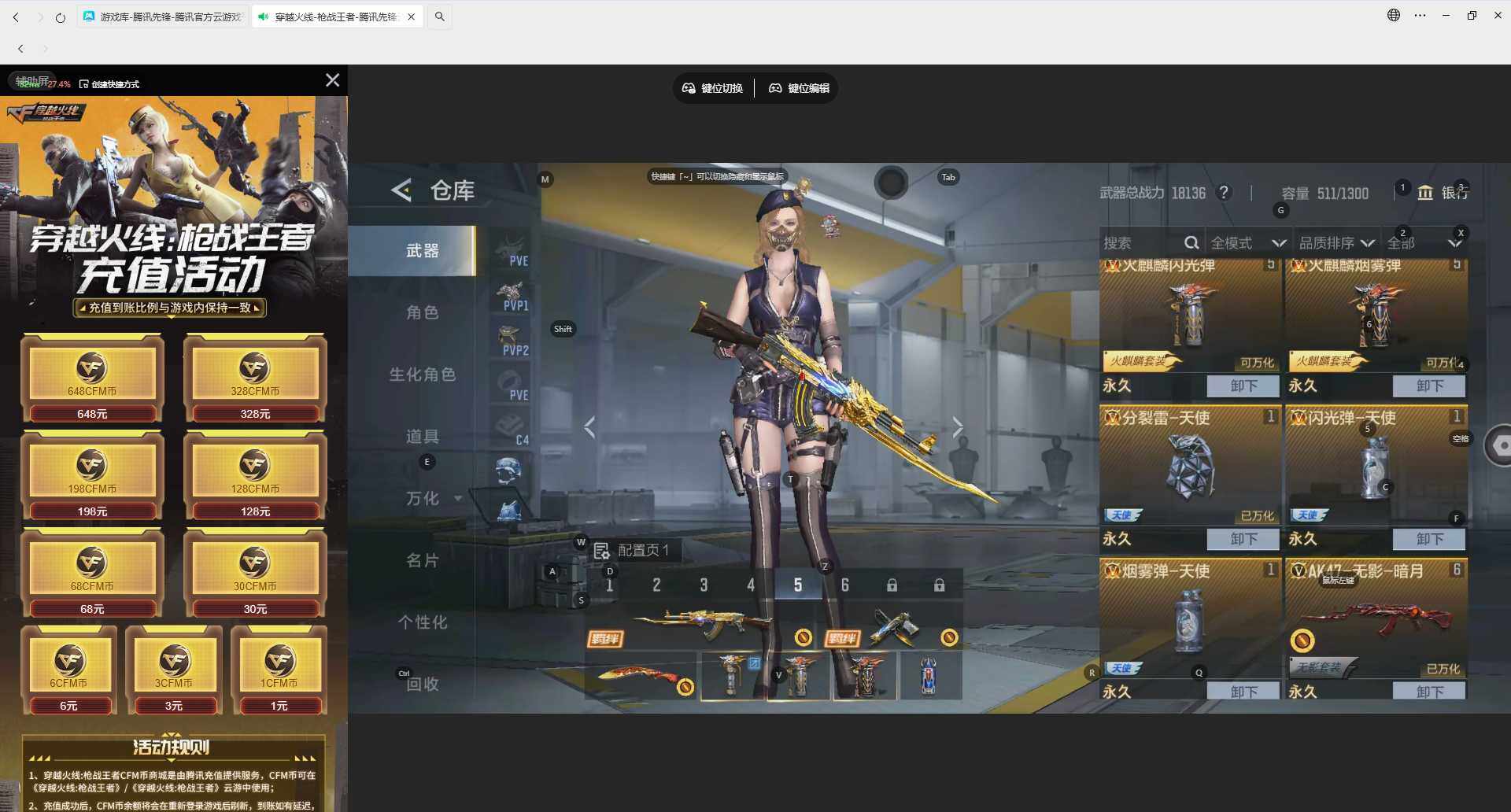Image resolution: width=1511 pixels, height=812 pixels.
Task: Buy the 198CFM币 recharge pack
Action: point(92,476)
